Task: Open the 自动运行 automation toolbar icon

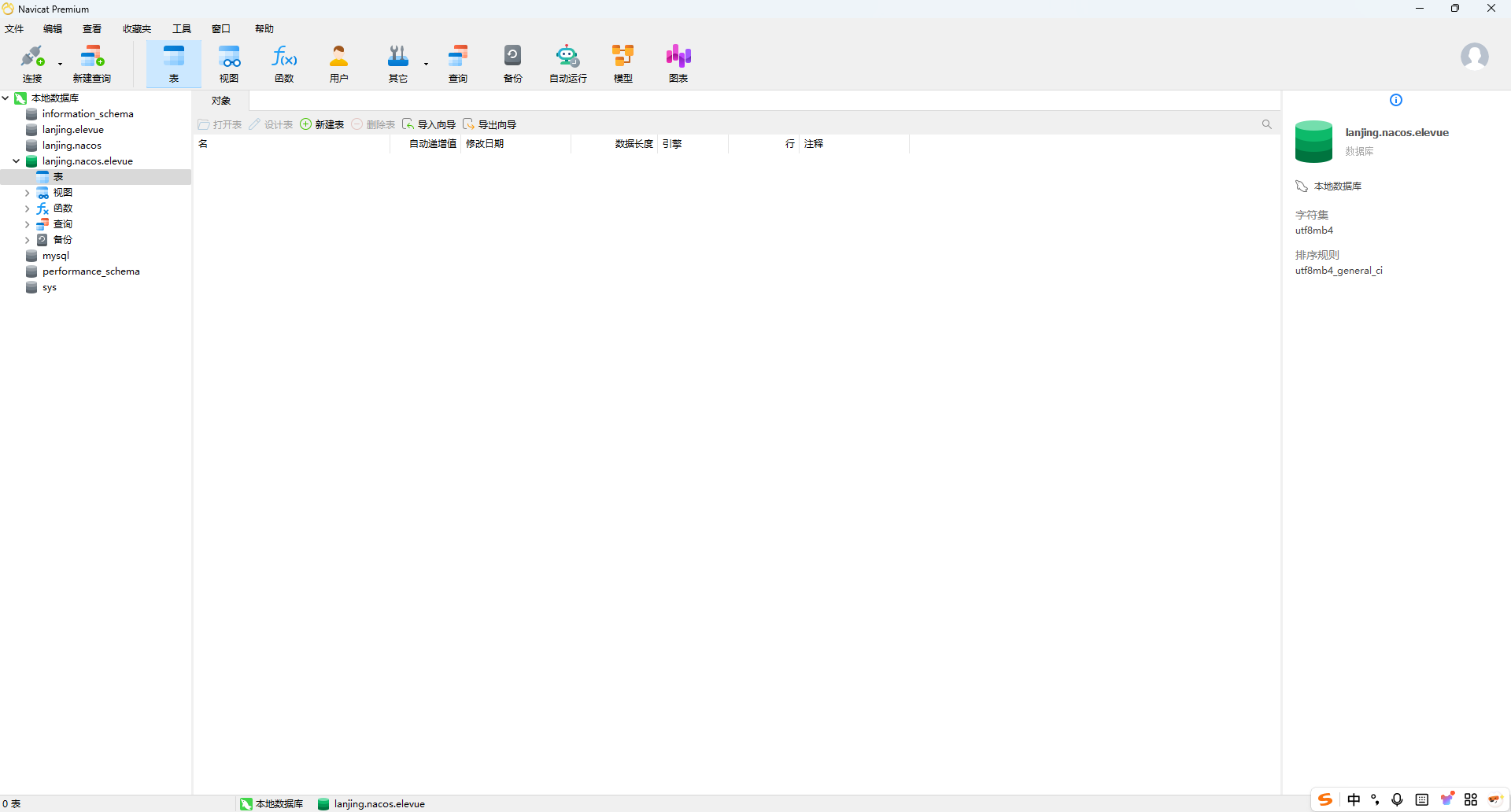Action: [568, 63]
